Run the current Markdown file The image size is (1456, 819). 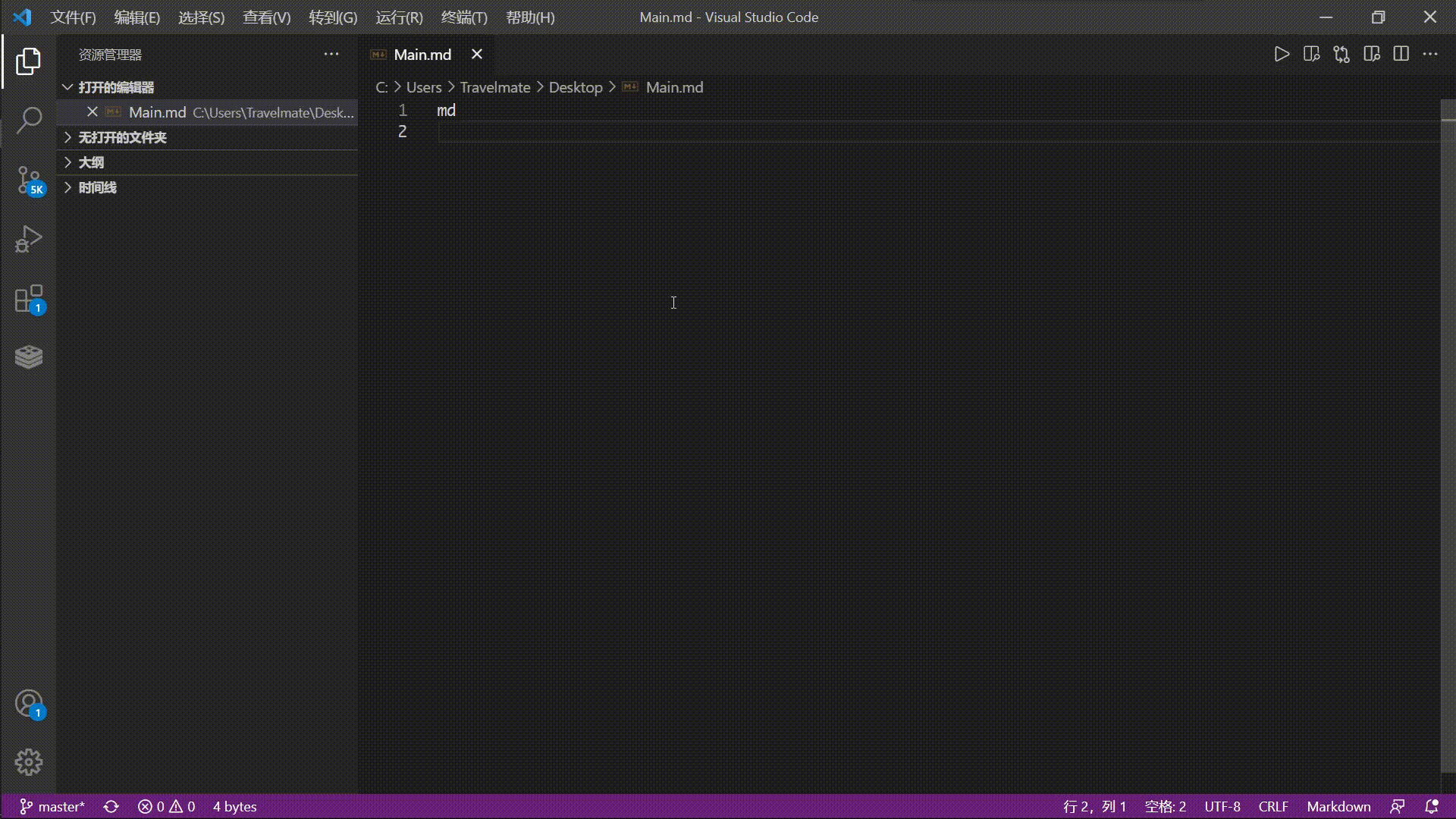click(1282, 54)
